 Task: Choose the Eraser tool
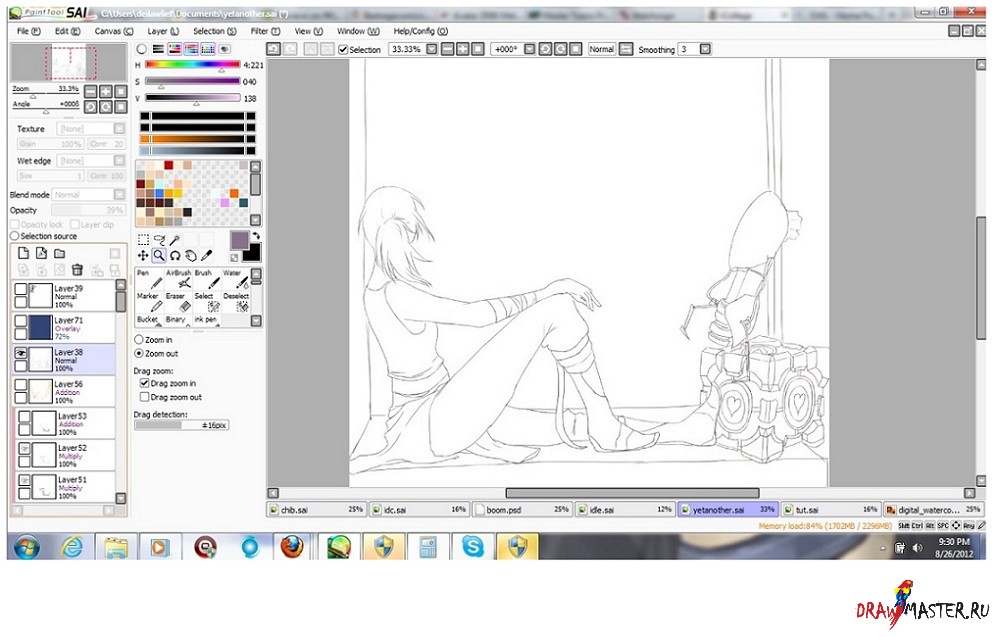coord(178,303)
